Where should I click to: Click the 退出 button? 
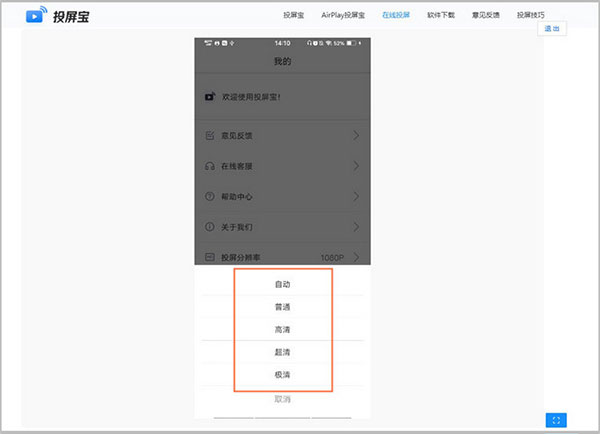point(552,29)
